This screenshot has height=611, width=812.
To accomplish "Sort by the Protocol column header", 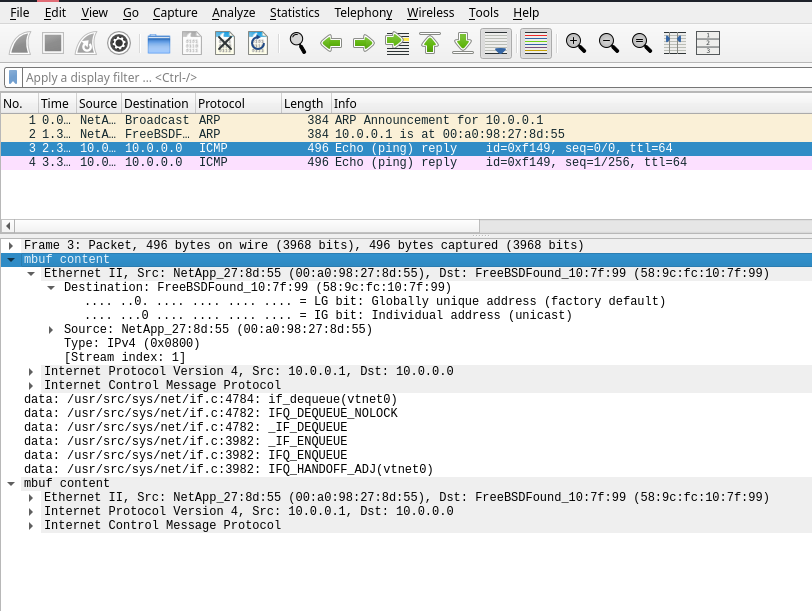I will pyautogui.click(x=236, y=103).
